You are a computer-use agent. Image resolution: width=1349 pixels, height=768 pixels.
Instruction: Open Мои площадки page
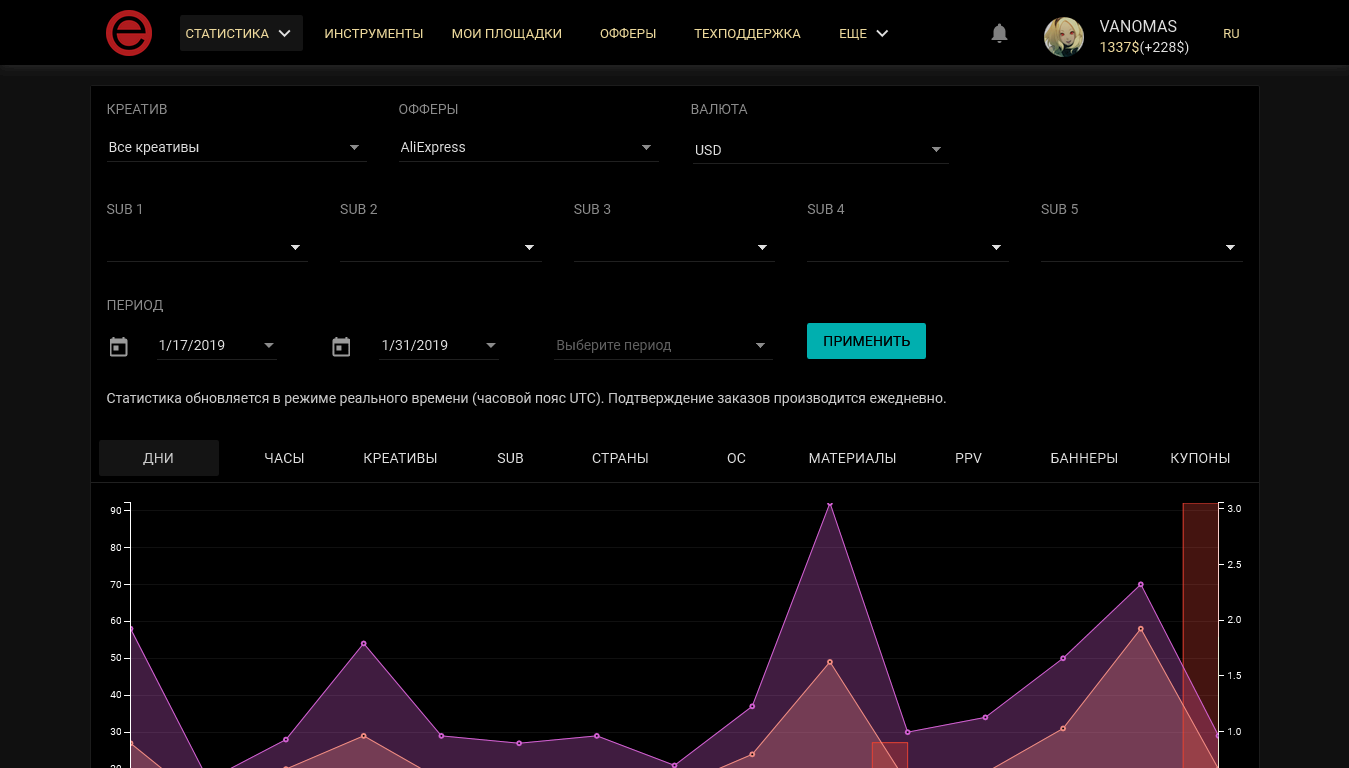pyautogui.click(x=507, y=33)
